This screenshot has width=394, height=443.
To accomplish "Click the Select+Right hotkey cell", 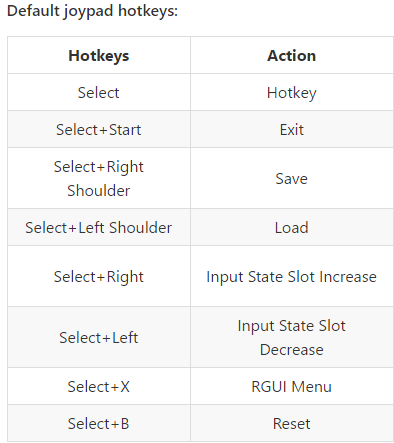I will pos(99,276).
